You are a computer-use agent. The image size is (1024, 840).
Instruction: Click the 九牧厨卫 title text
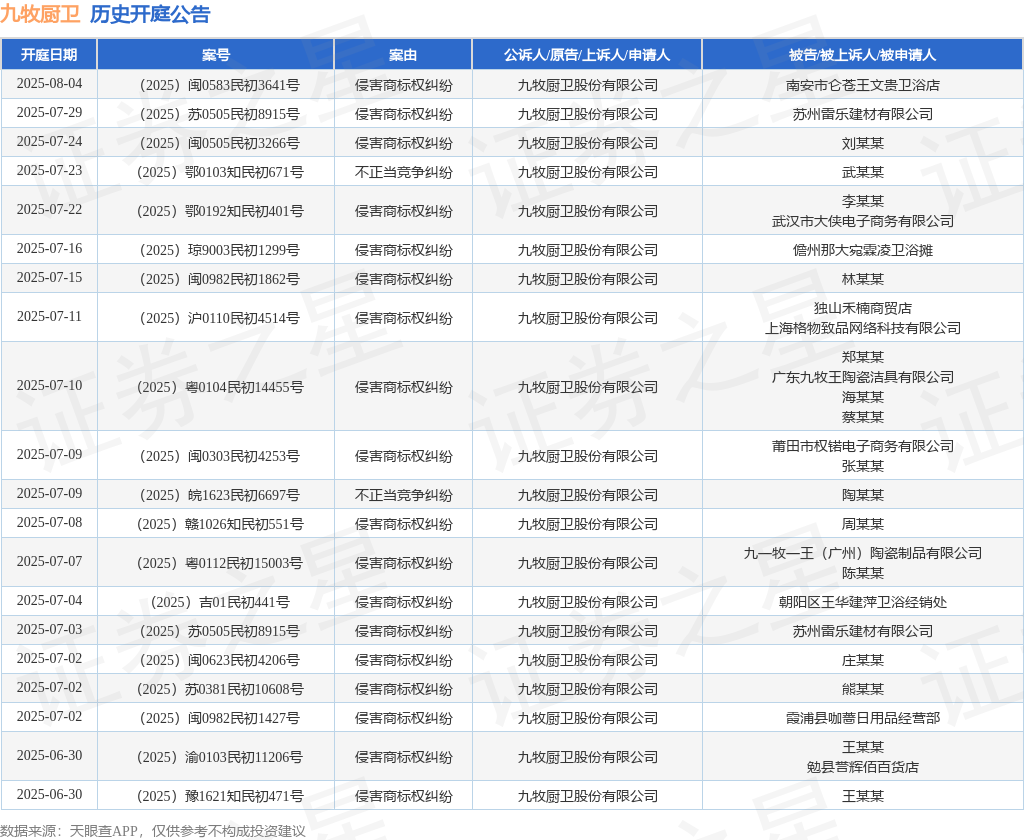[x=40, y=14]
